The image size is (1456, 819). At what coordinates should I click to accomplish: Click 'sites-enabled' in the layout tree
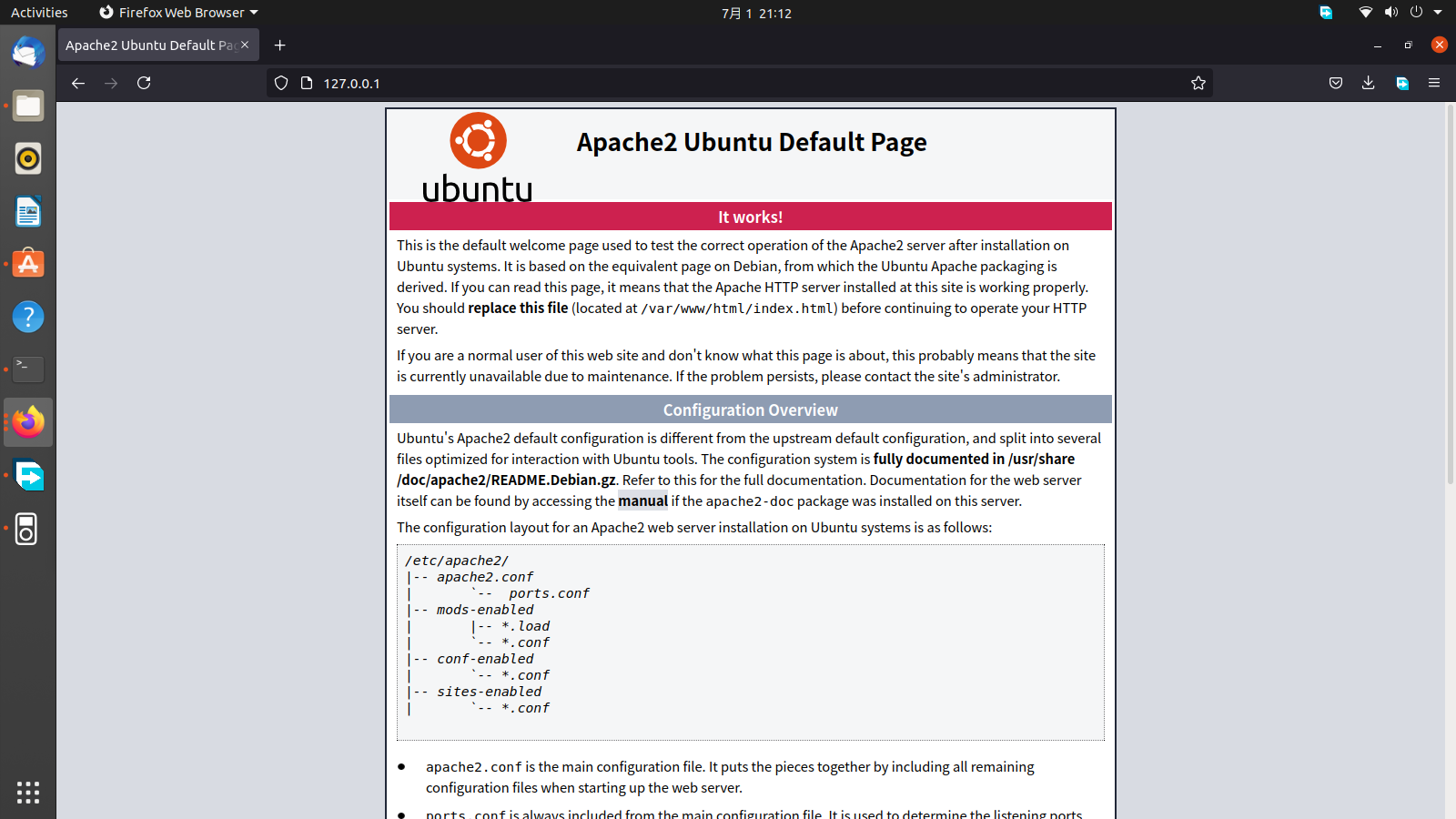pos(490,692)
